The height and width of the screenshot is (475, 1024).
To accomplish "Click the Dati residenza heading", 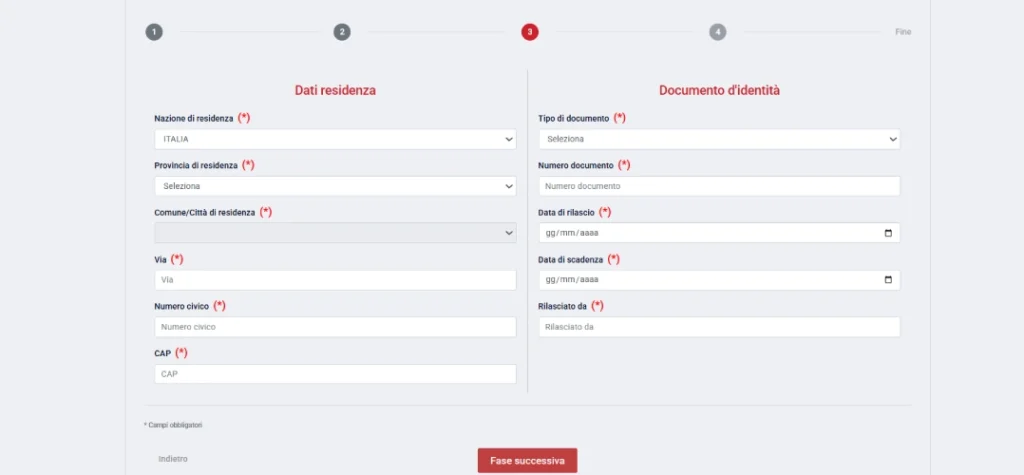I will (335, 91).
